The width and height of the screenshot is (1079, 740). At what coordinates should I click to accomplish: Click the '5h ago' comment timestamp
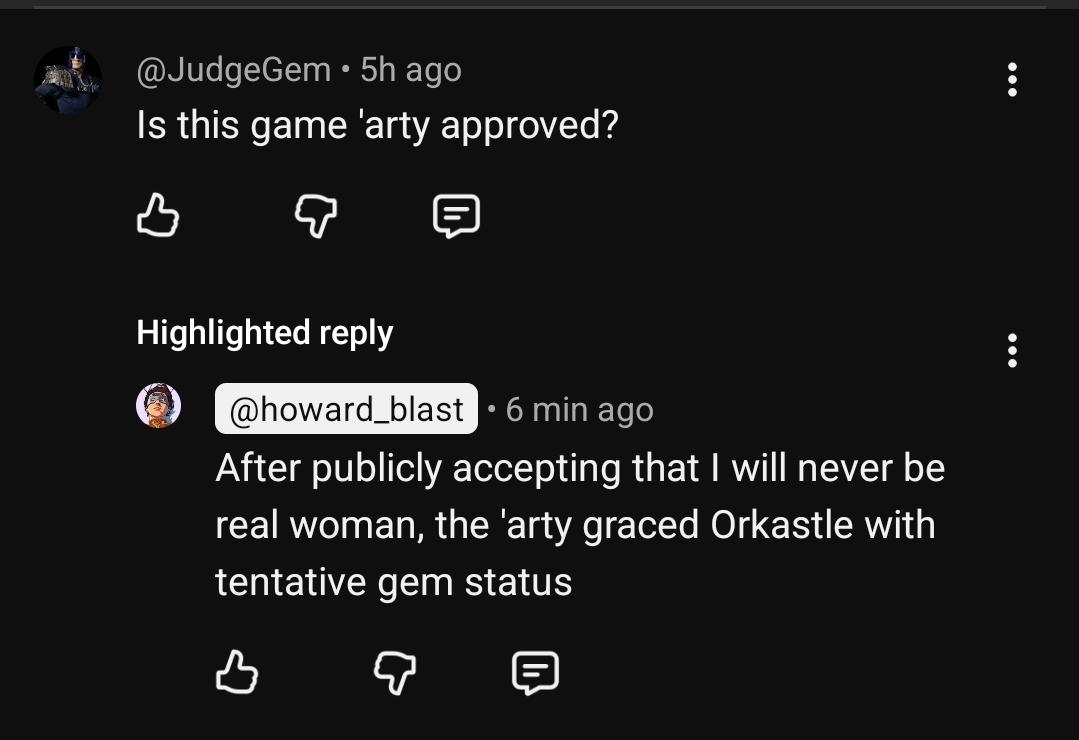(410, 70)
